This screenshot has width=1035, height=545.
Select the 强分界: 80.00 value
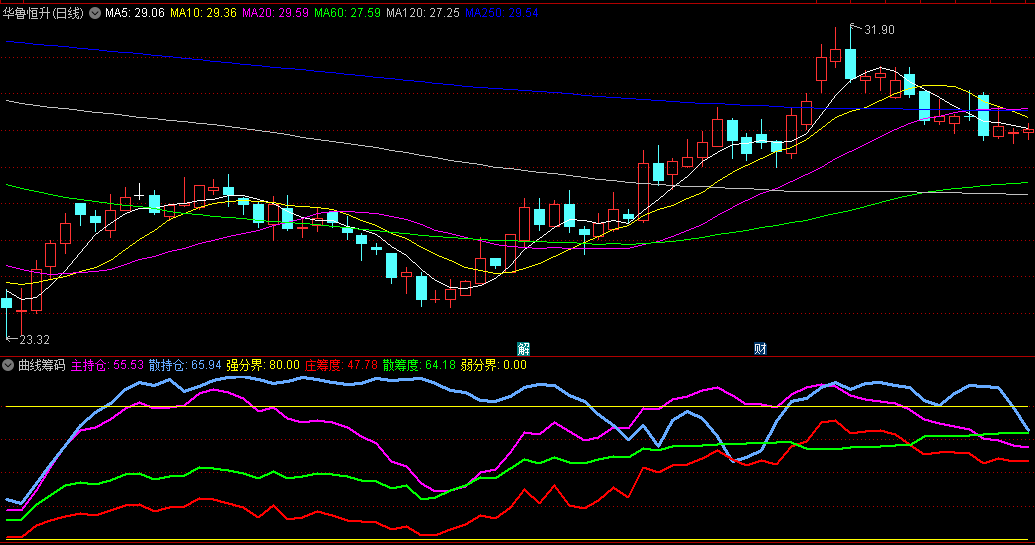tap(263, 365)
